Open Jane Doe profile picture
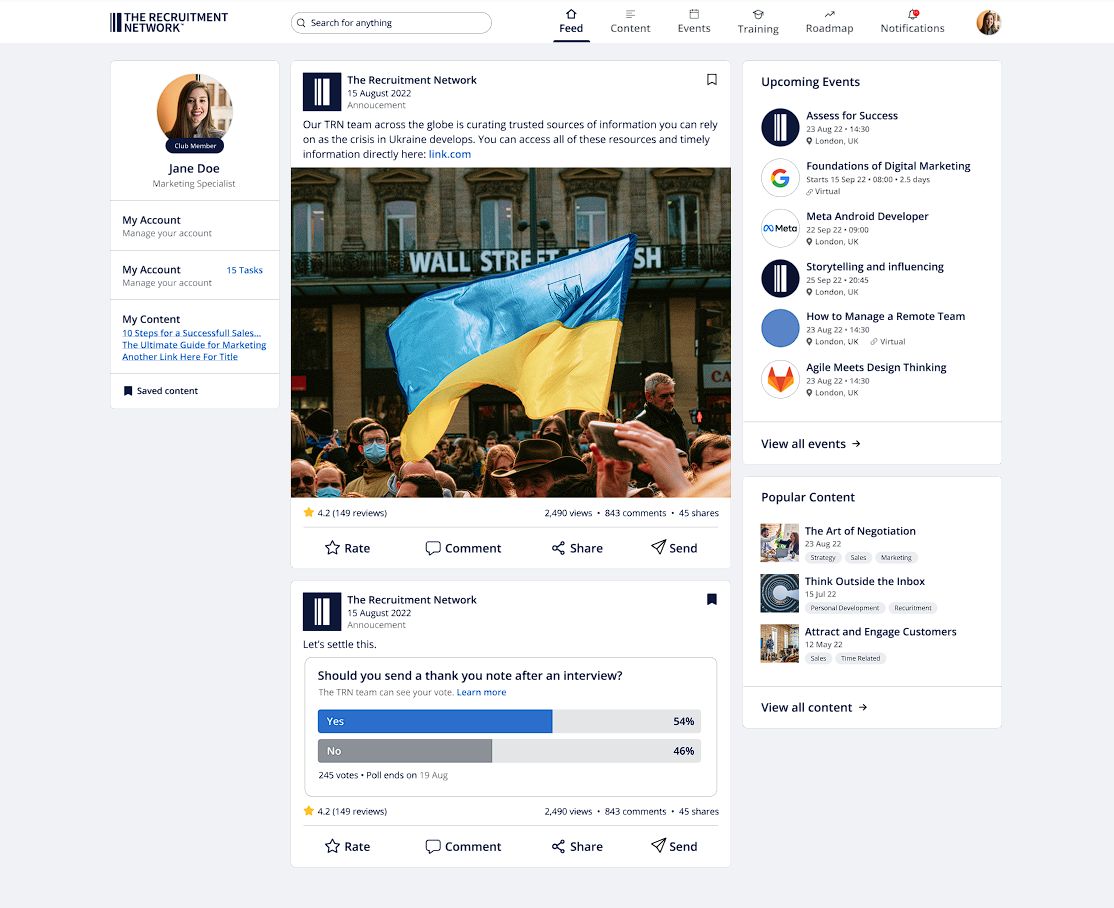1114x908 pixels. coord(195,110)
